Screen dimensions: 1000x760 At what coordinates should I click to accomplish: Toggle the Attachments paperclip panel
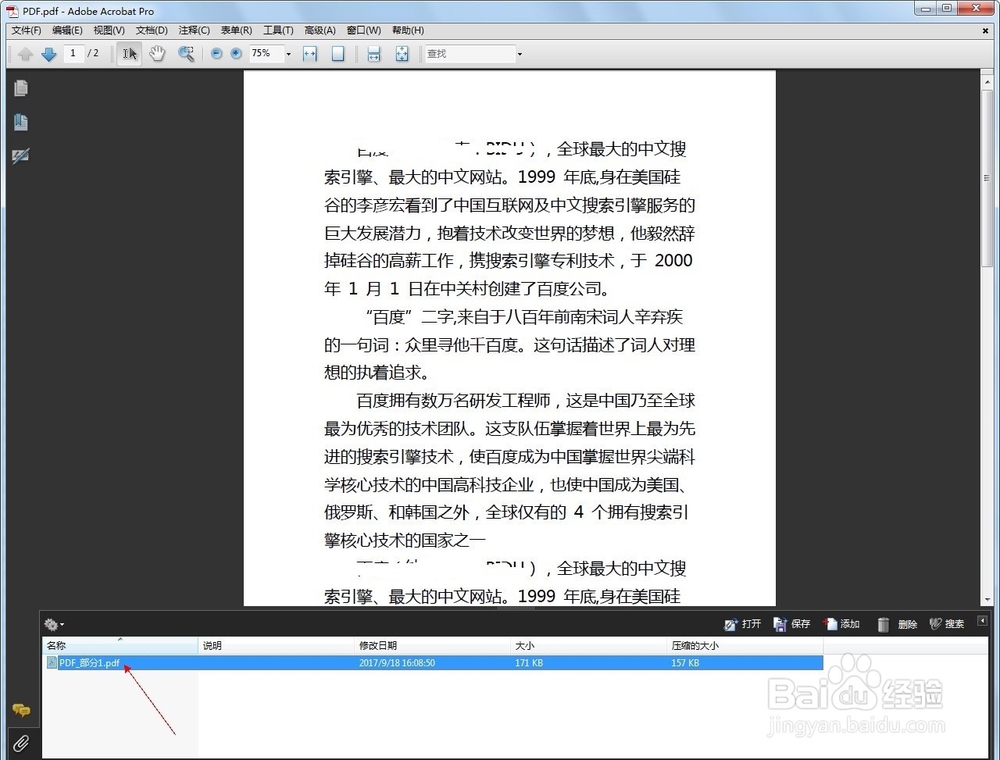point(21,743)
